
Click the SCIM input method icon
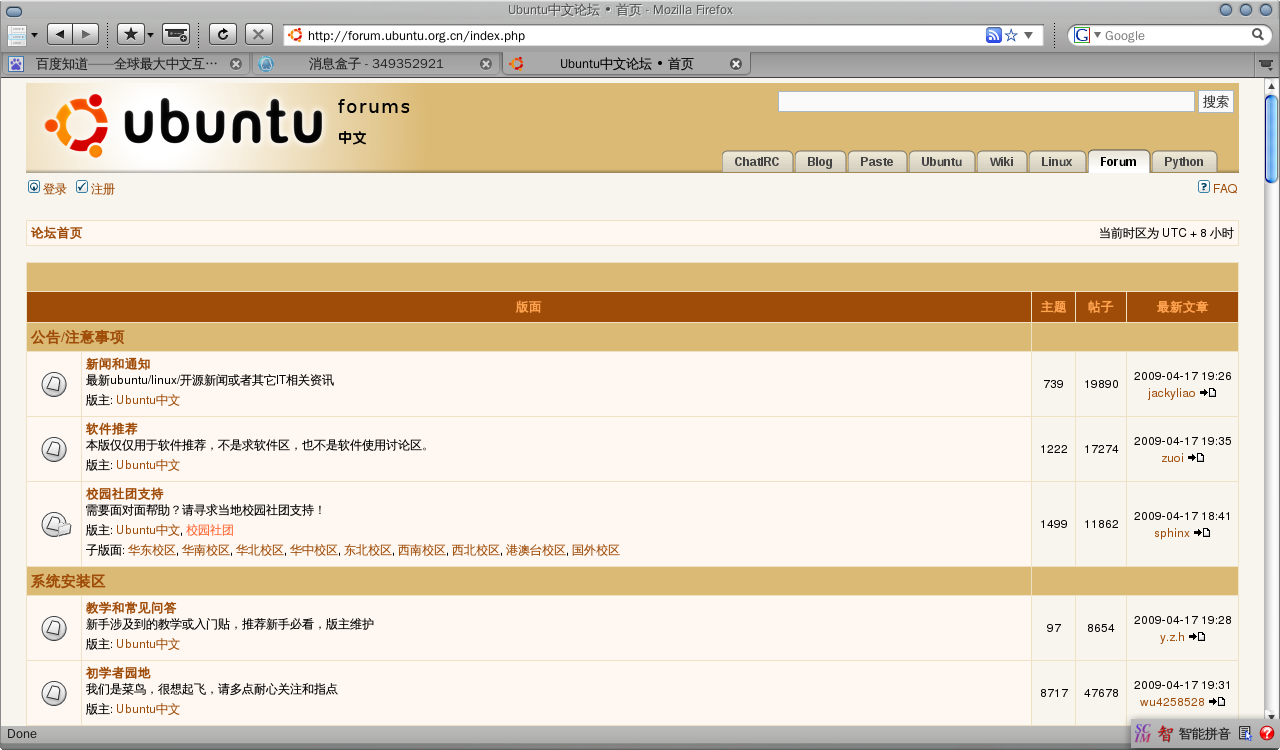click(x=1143, y=734)
